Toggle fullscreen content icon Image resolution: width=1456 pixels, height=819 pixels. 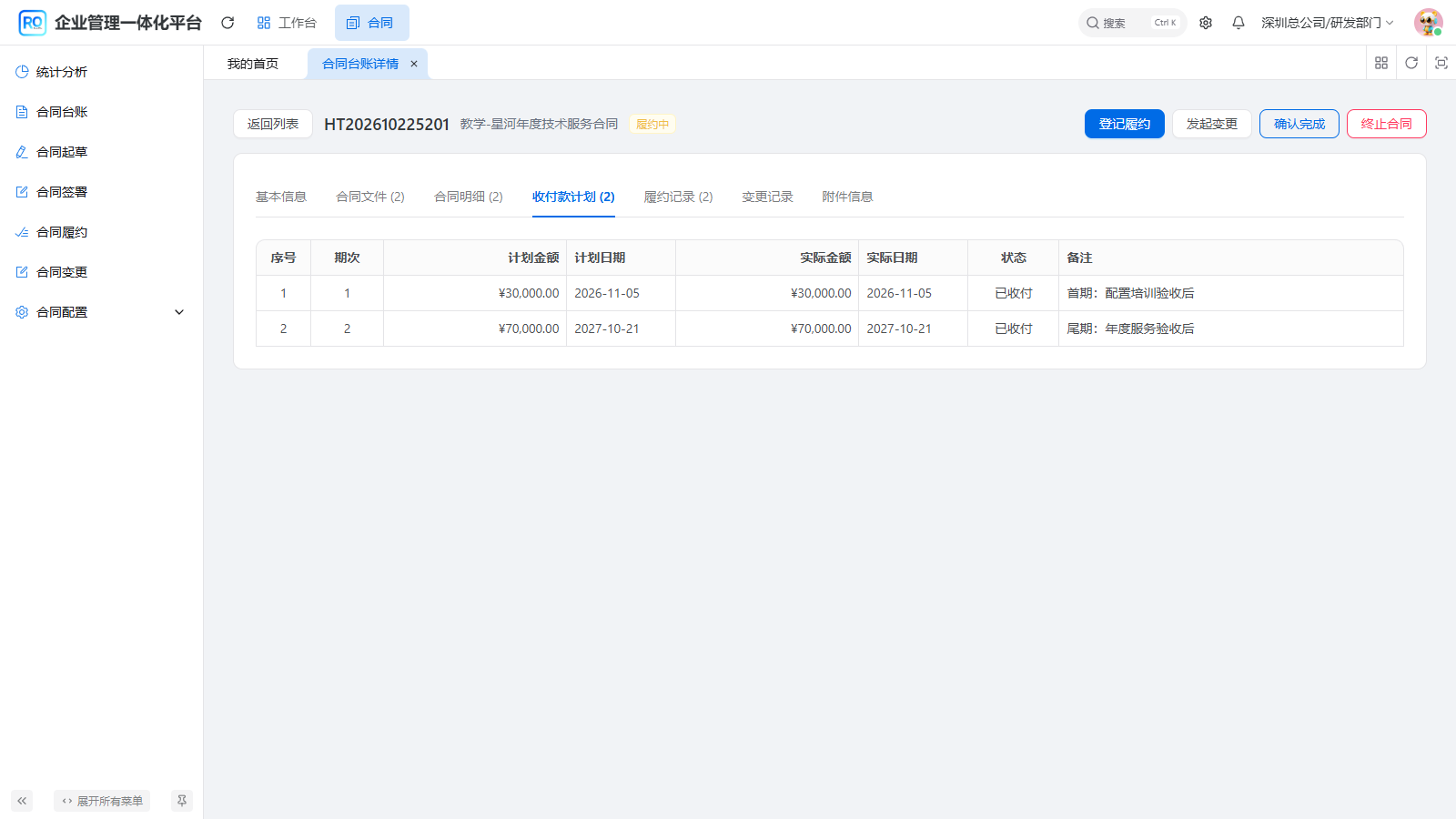tap(1441, 63)
